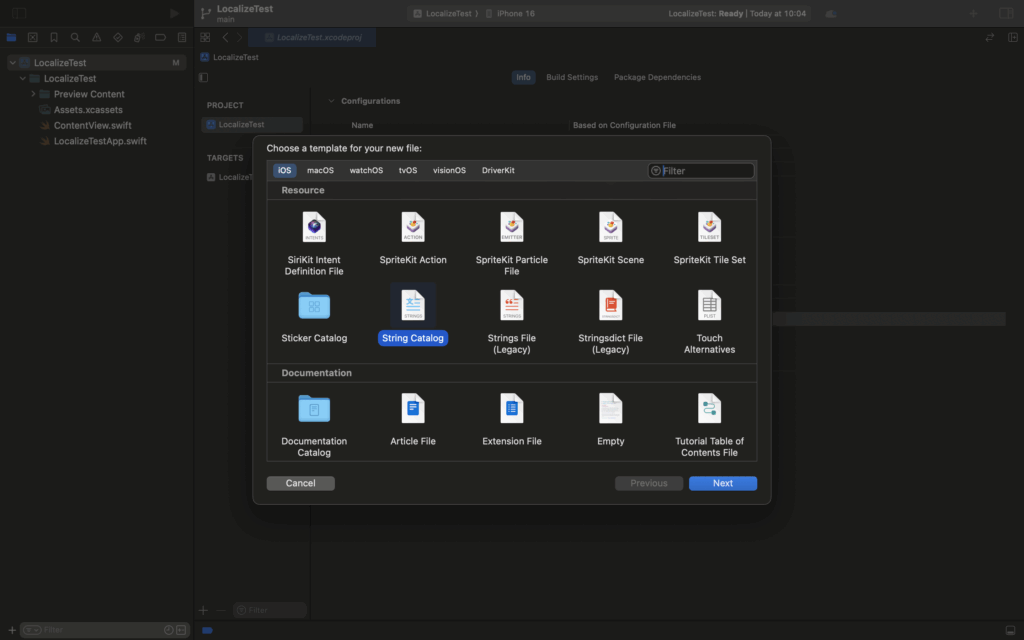Image resolution: width=1024 pixels, height=640 pixels.
Task: Switch to the visionOS platform tab
Action: tap(449, 170)
